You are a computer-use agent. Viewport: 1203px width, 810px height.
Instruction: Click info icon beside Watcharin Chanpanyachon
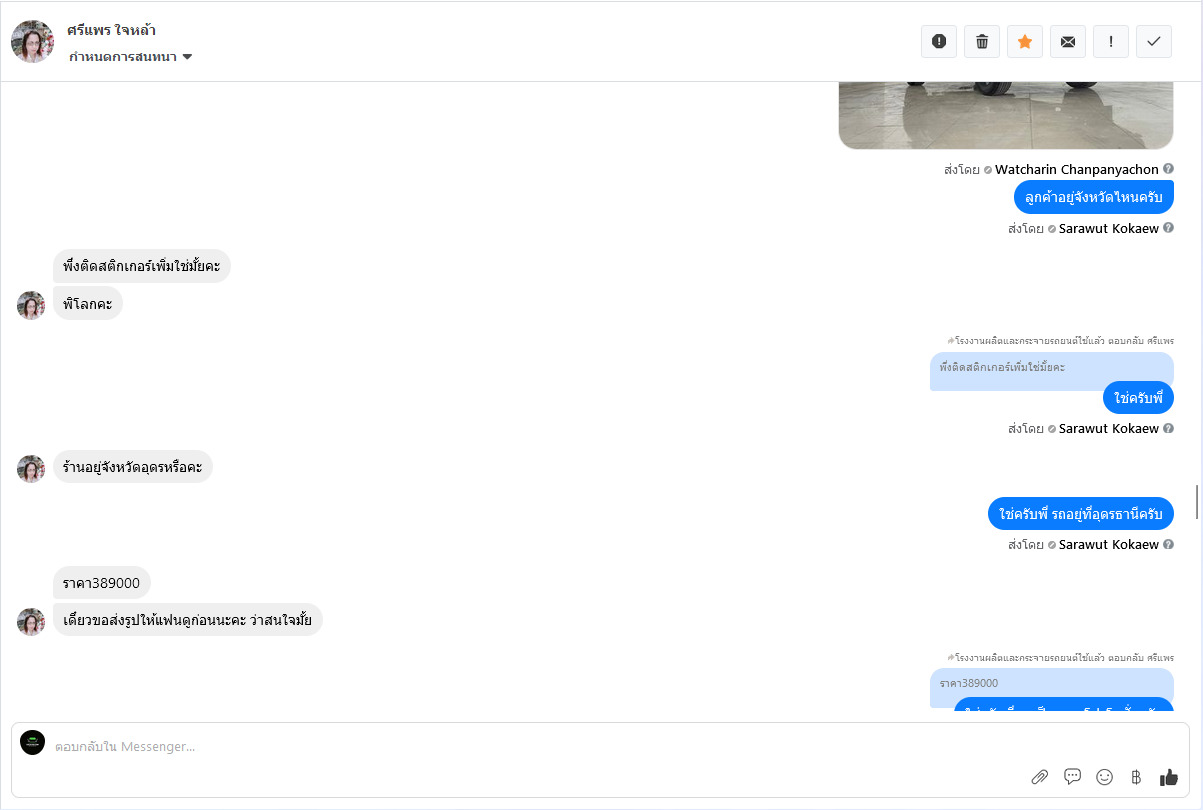pos(1168,169)
